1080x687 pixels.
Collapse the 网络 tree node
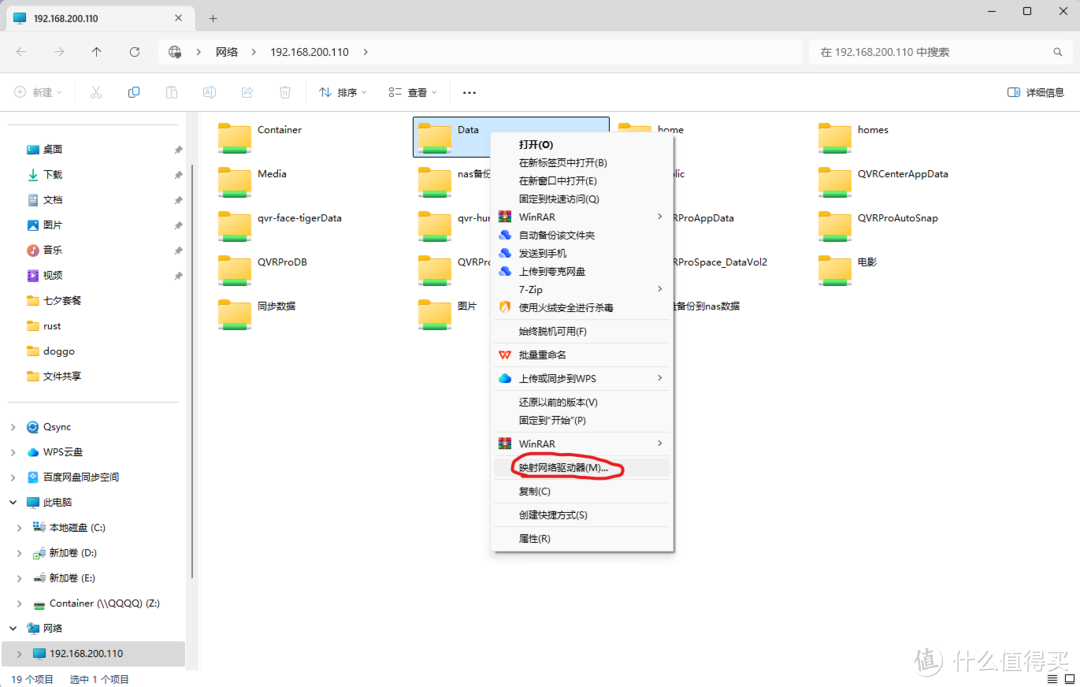click(x=13, y=628)
